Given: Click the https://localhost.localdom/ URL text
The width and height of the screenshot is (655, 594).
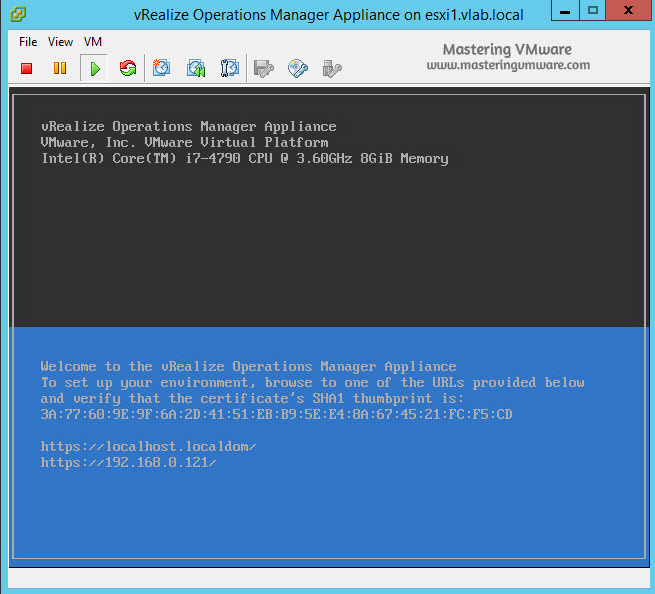Looking at the screenshot, I should point(148,447).
